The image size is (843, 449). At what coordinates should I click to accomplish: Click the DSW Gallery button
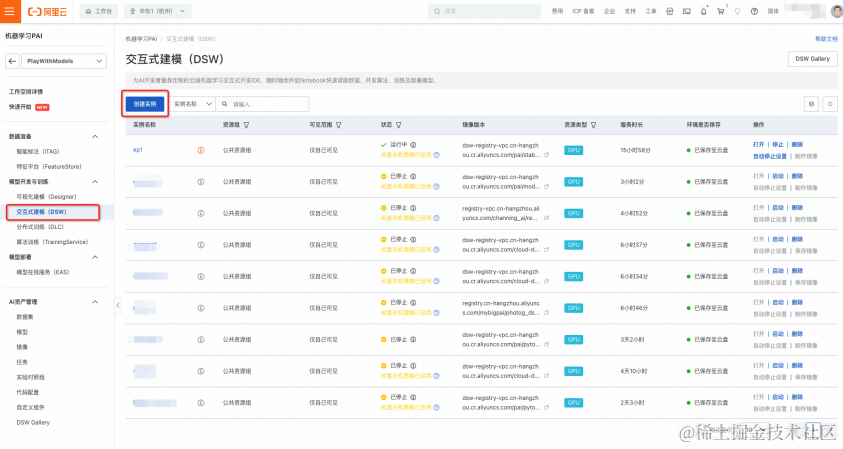click(812, 59)
